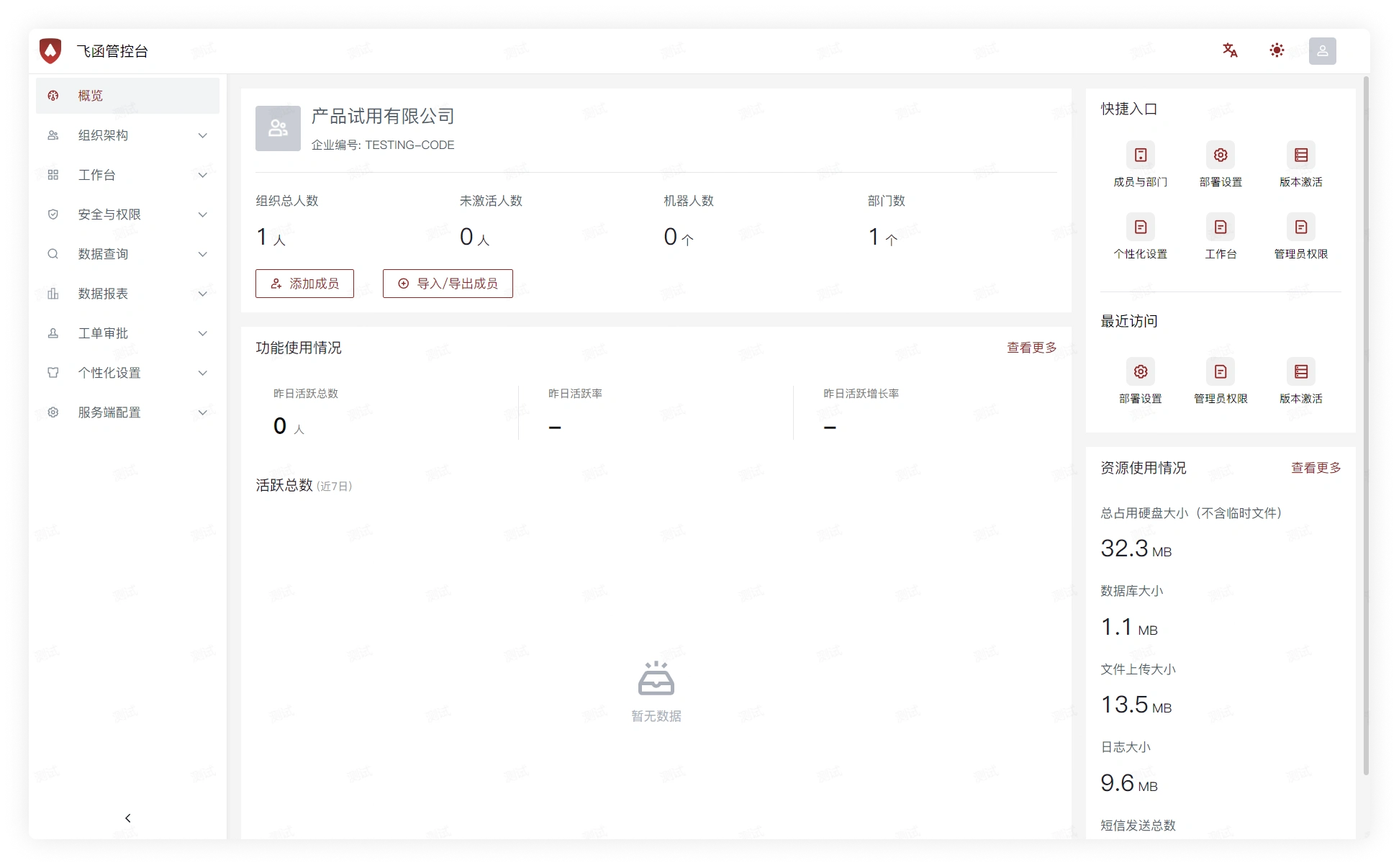The width and height of the screenshot is (1399, 868).
Task: Click the 部门数 statistic label
Action: pos(887,201)
